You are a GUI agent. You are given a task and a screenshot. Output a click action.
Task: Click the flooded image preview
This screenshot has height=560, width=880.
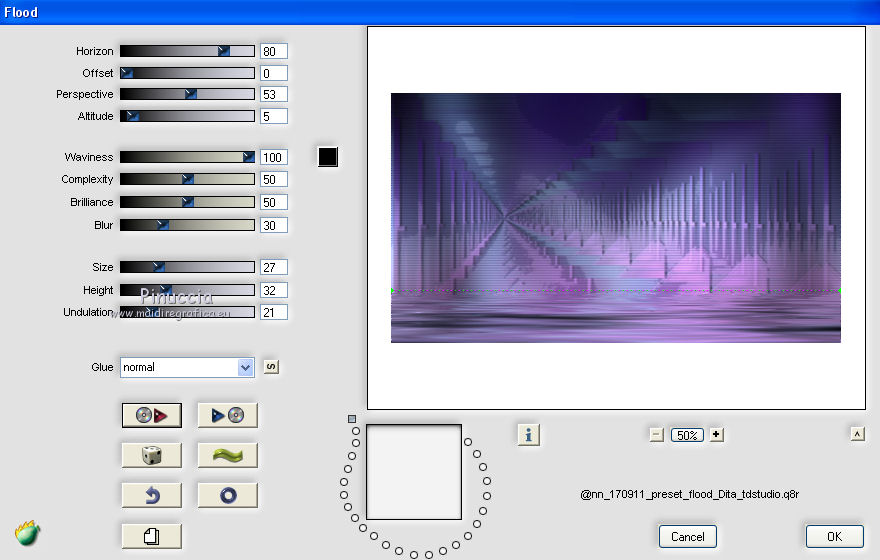(x=616, y=218)
